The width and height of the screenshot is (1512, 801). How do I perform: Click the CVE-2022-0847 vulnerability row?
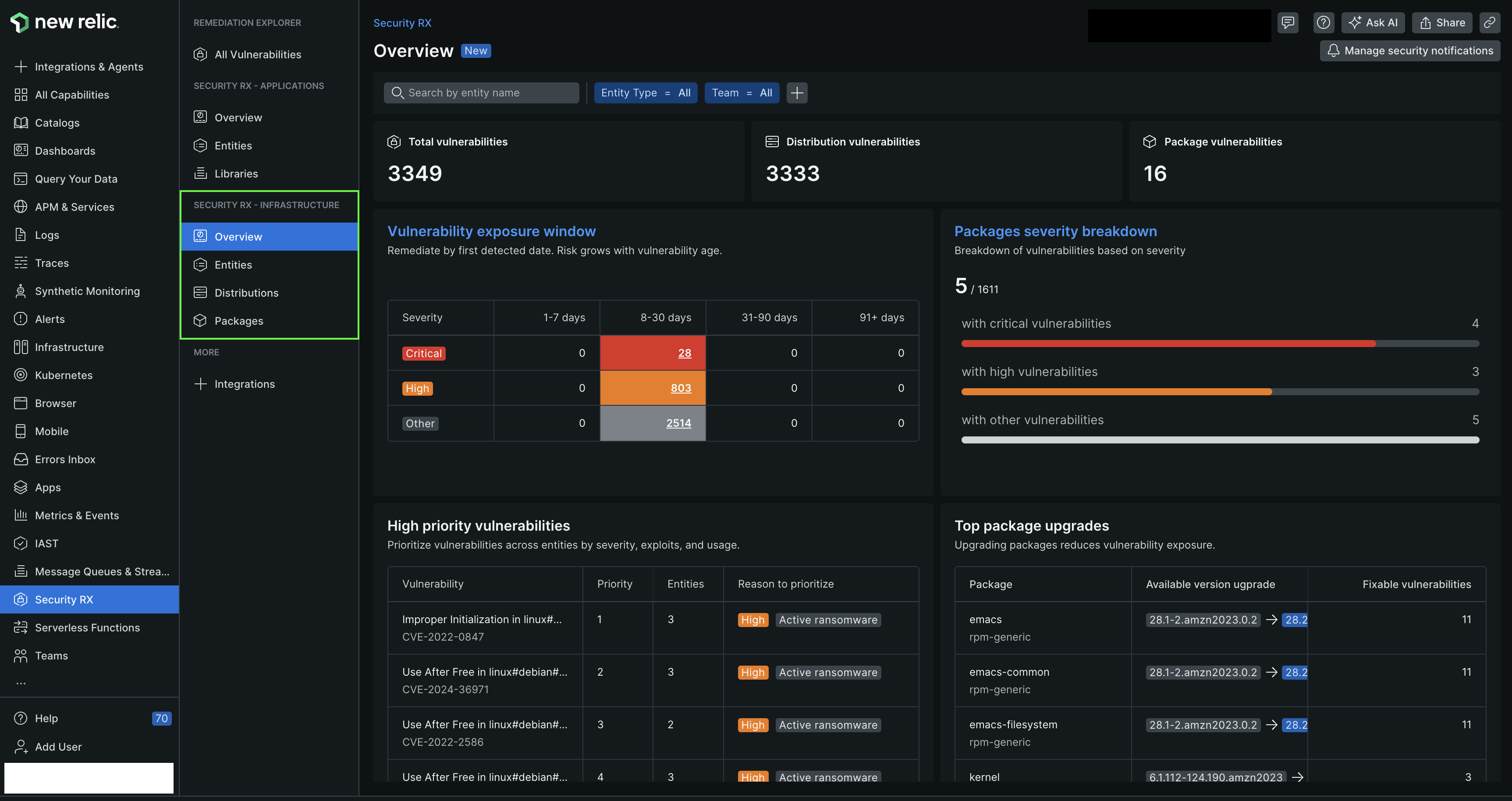pyautogui.click(x=653, y=628)
